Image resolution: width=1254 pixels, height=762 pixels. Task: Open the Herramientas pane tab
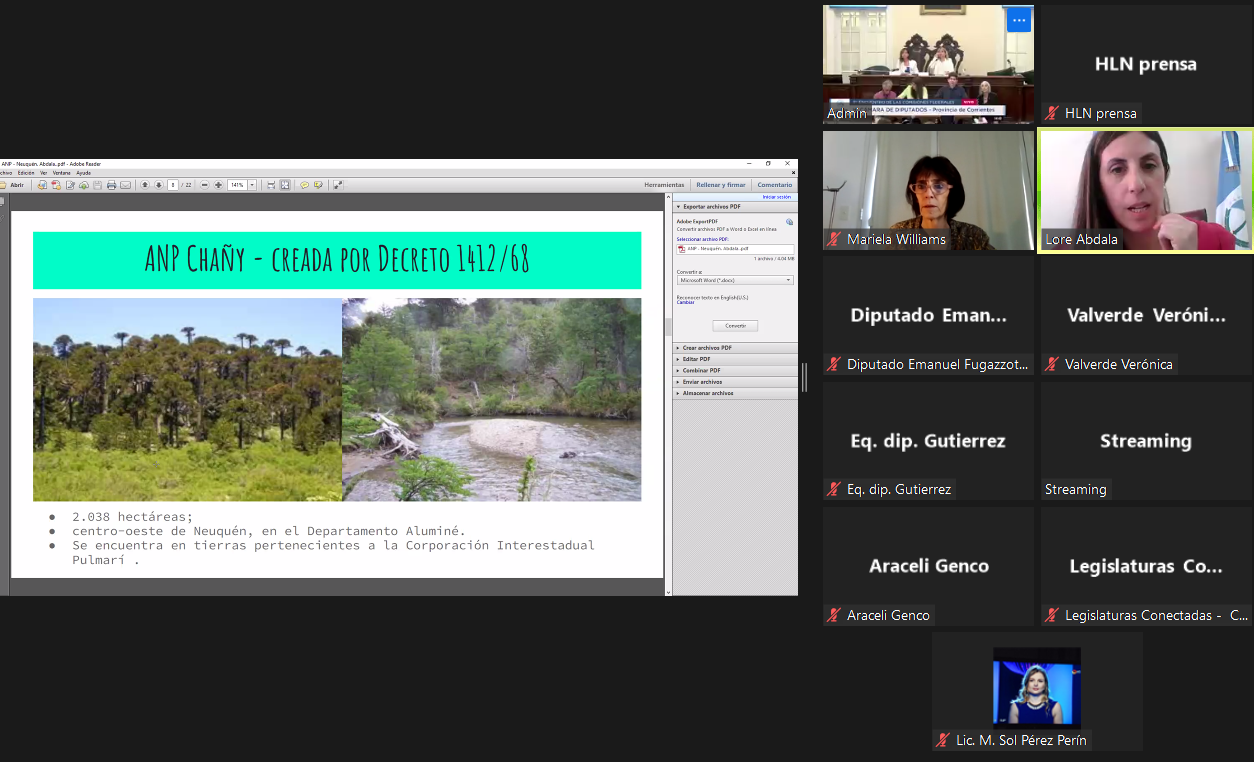pos(664,185)
